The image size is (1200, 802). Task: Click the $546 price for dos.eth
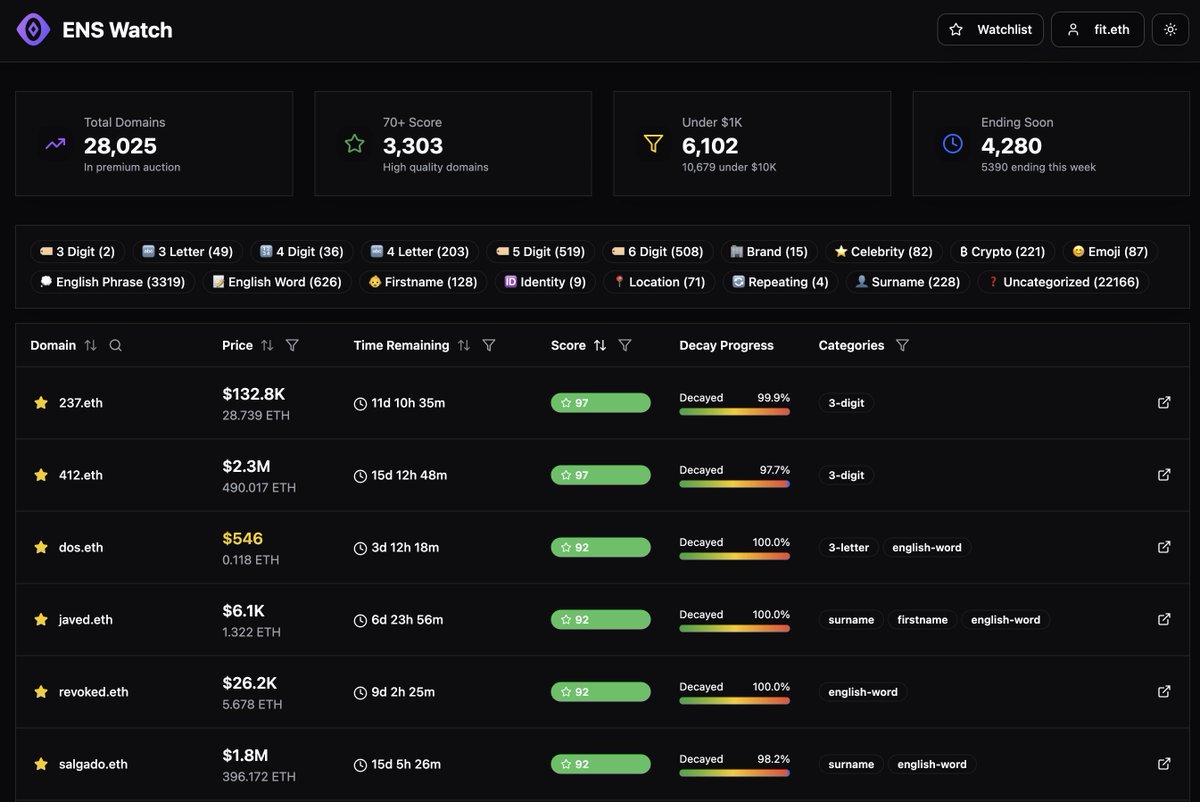click(x=243, y=539)
